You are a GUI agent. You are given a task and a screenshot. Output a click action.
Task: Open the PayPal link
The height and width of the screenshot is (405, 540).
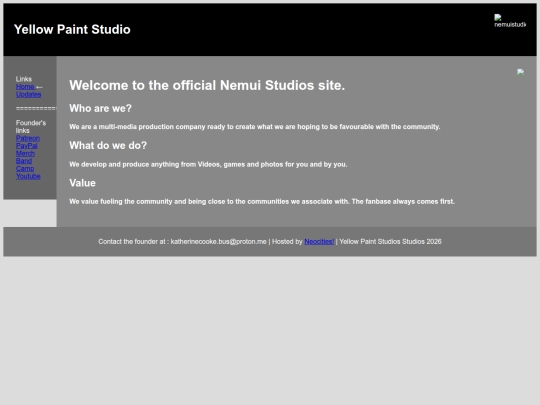click(x=27, y=146)
